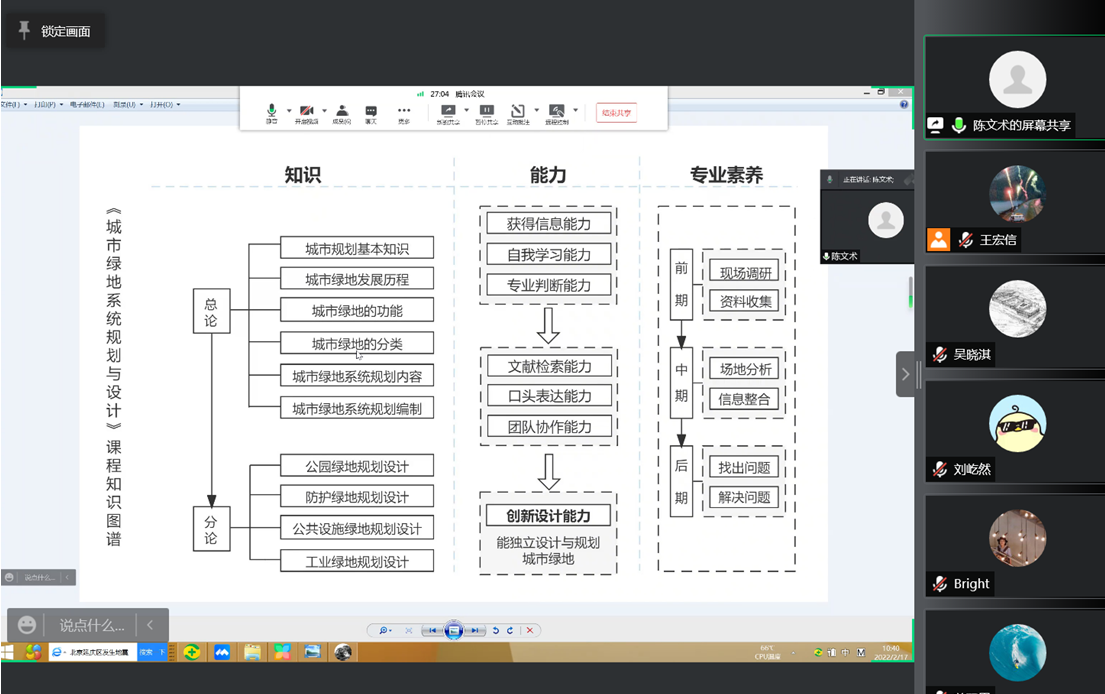Screen dimensions: 1105x694
Task: Enable the annotation tool
Action: [517, 112]
